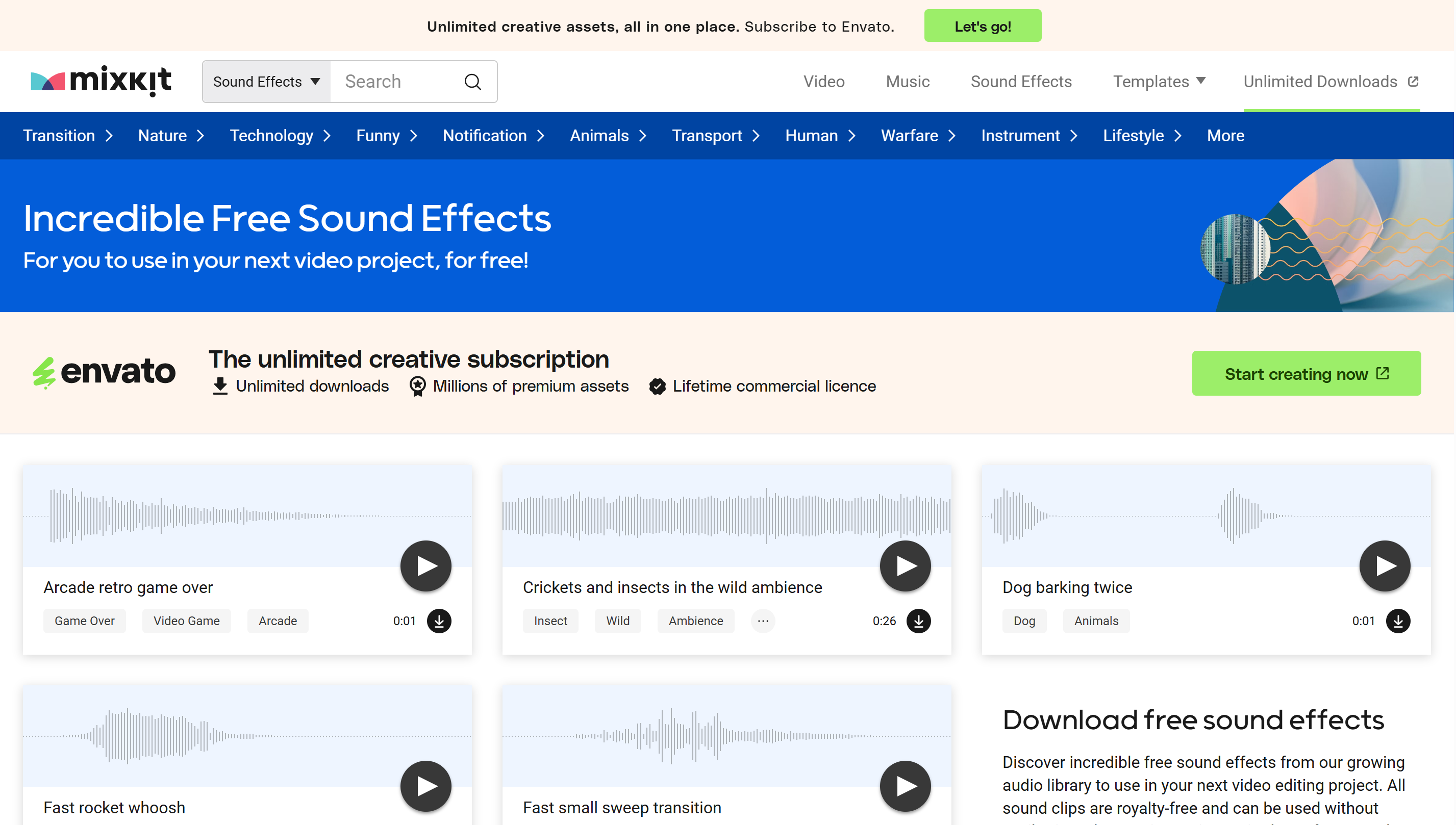Screen dimensions: 1456x825
Task: Play the Crickets and insects ambience clip
Action: coord(905,565)
